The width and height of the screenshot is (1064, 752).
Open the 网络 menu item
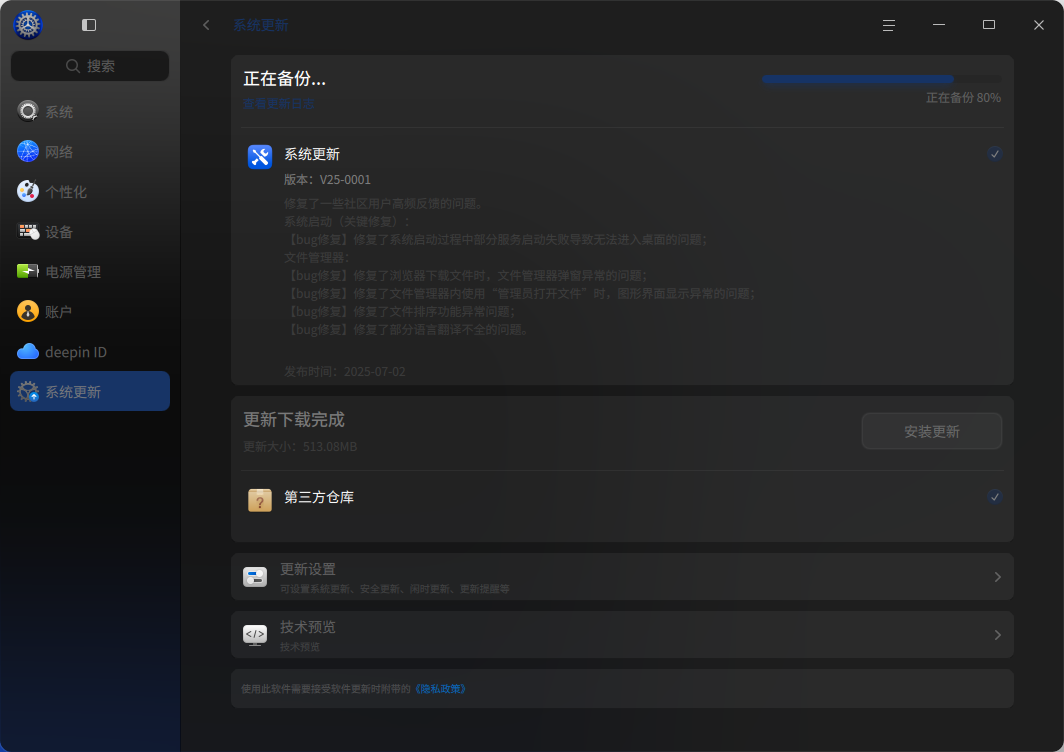tap(90, 151)
